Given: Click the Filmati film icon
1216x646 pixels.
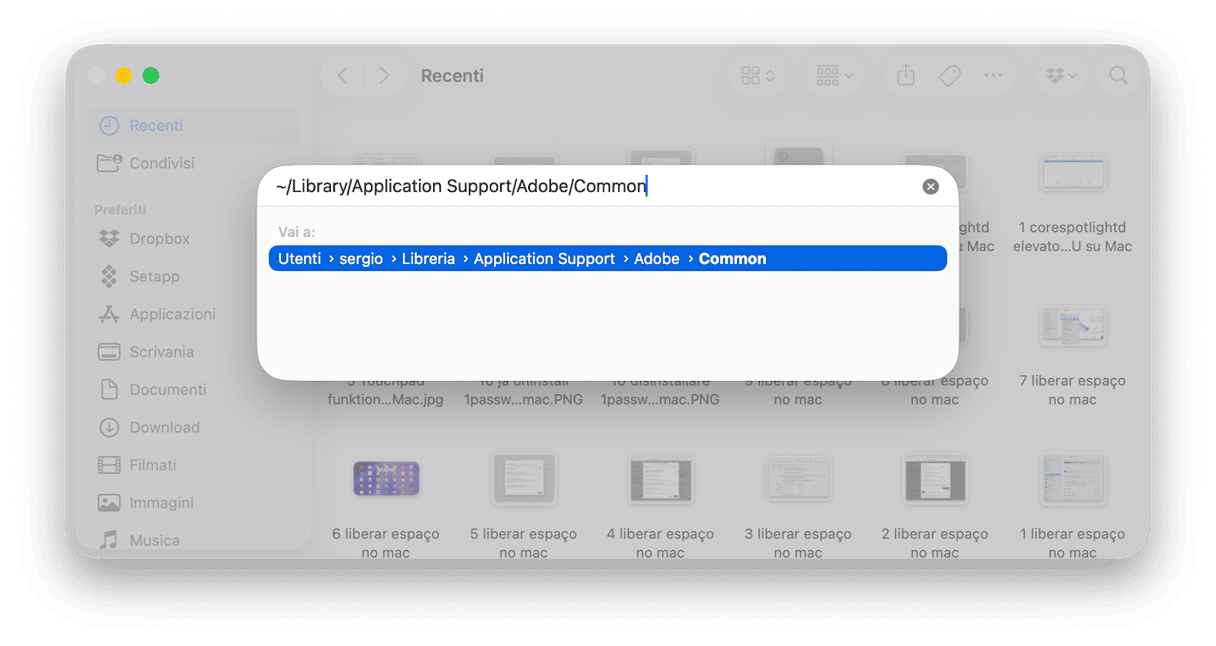Looking at the screenshot, I should (109, 465).
